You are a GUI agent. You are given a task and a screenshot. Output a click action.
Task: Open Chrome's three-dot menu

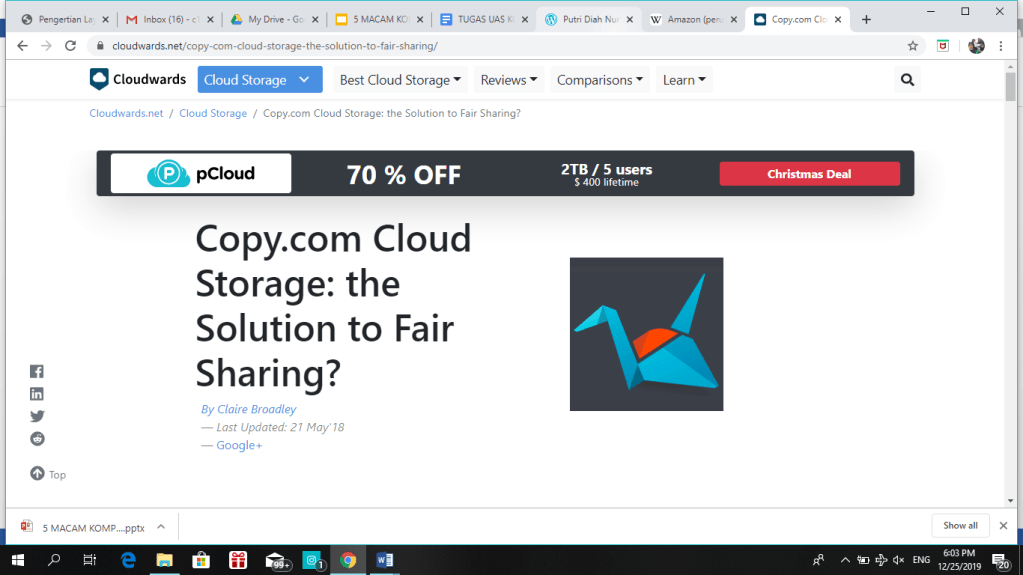pos(1001,46)
